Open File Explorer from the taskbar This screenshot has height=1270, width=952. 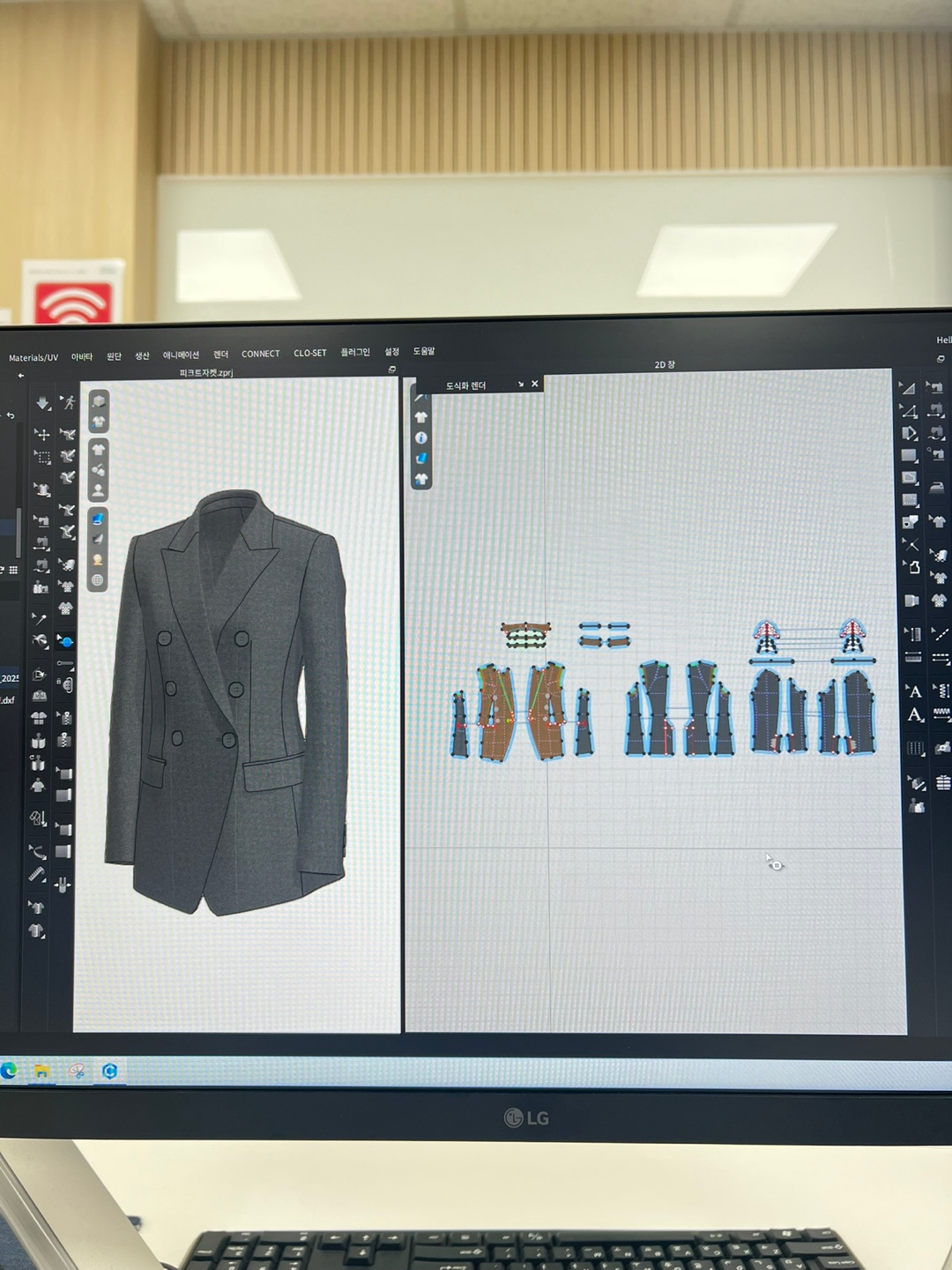[41, 1071]
